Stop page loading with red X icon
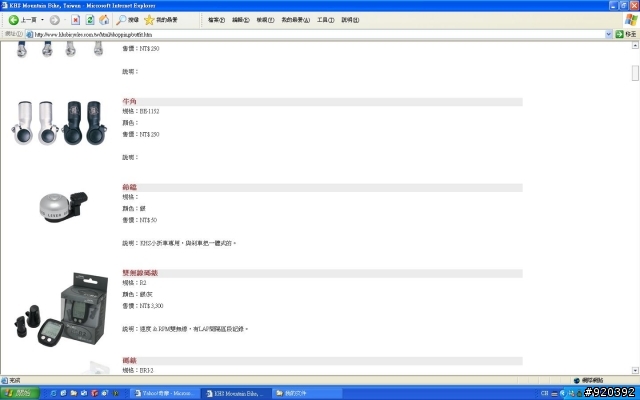 point(76,20)
